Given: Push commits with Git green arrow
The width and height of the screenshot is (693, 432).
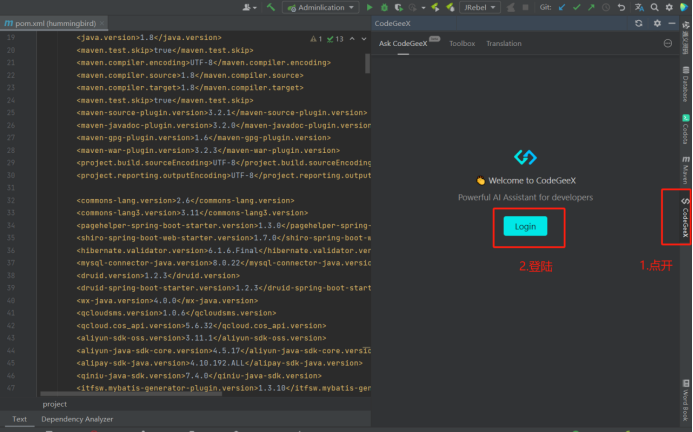Looking at the screenshot, I should (591, 7).
